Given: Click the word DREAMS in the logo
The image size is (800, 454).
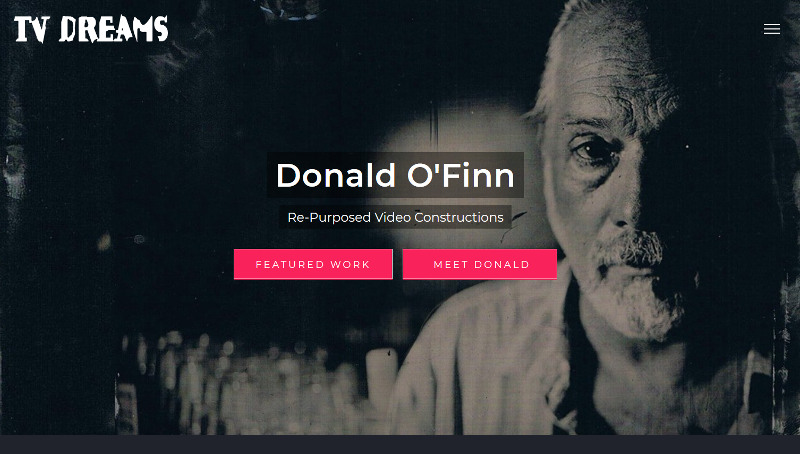Looking at the screenshot, I should pyautogui.click(x=113, y=29).
